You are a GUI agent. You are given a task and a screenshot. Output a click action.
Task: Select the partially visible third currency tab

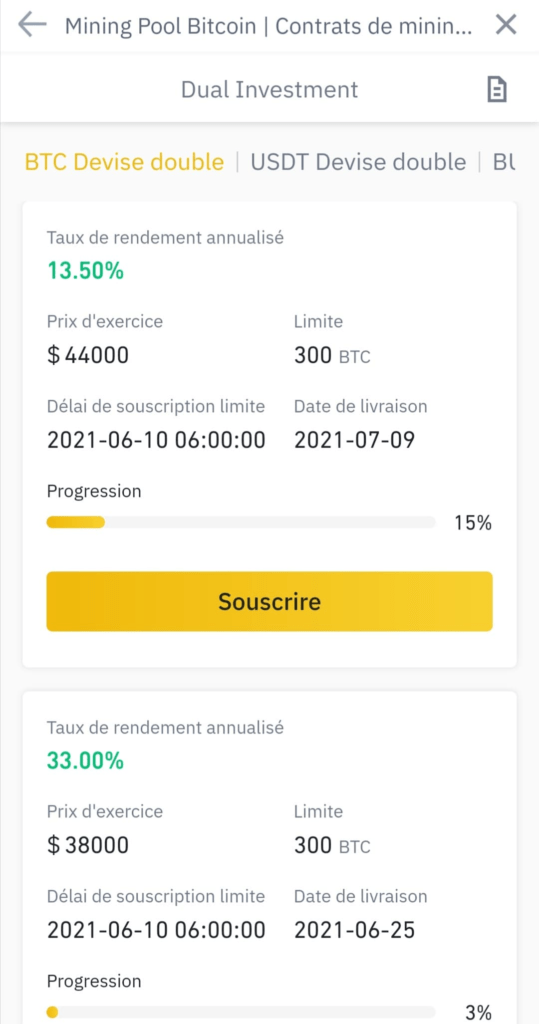(x=504, y=161)
